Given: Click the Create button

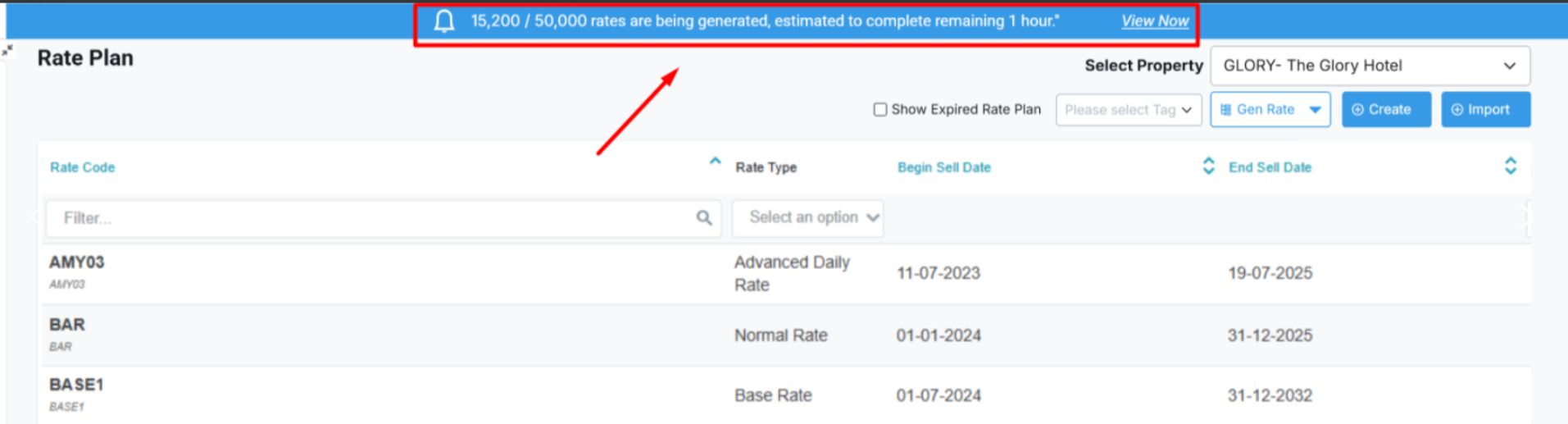Looking at the screenshot, I should 1385,110.
